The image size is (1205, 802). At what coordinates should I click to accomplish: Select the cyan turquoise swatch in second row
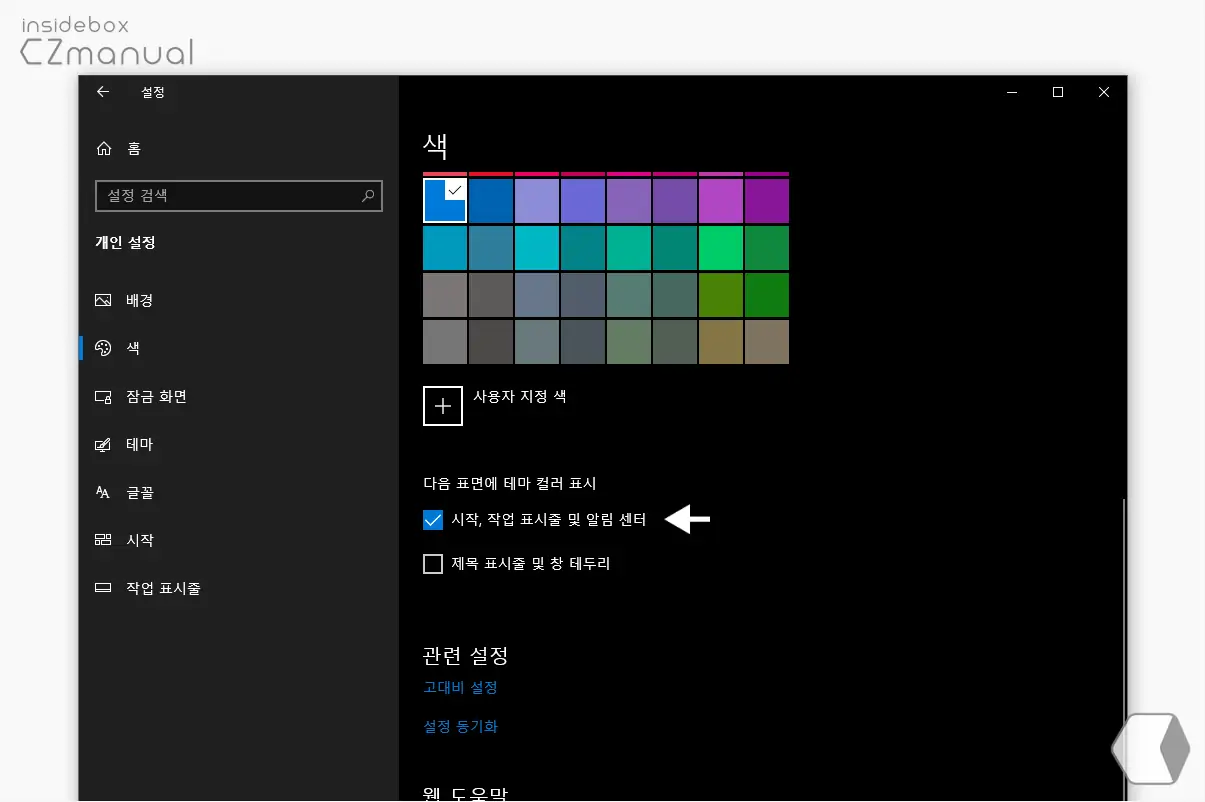pyautogui.click(x=537, y=248)
